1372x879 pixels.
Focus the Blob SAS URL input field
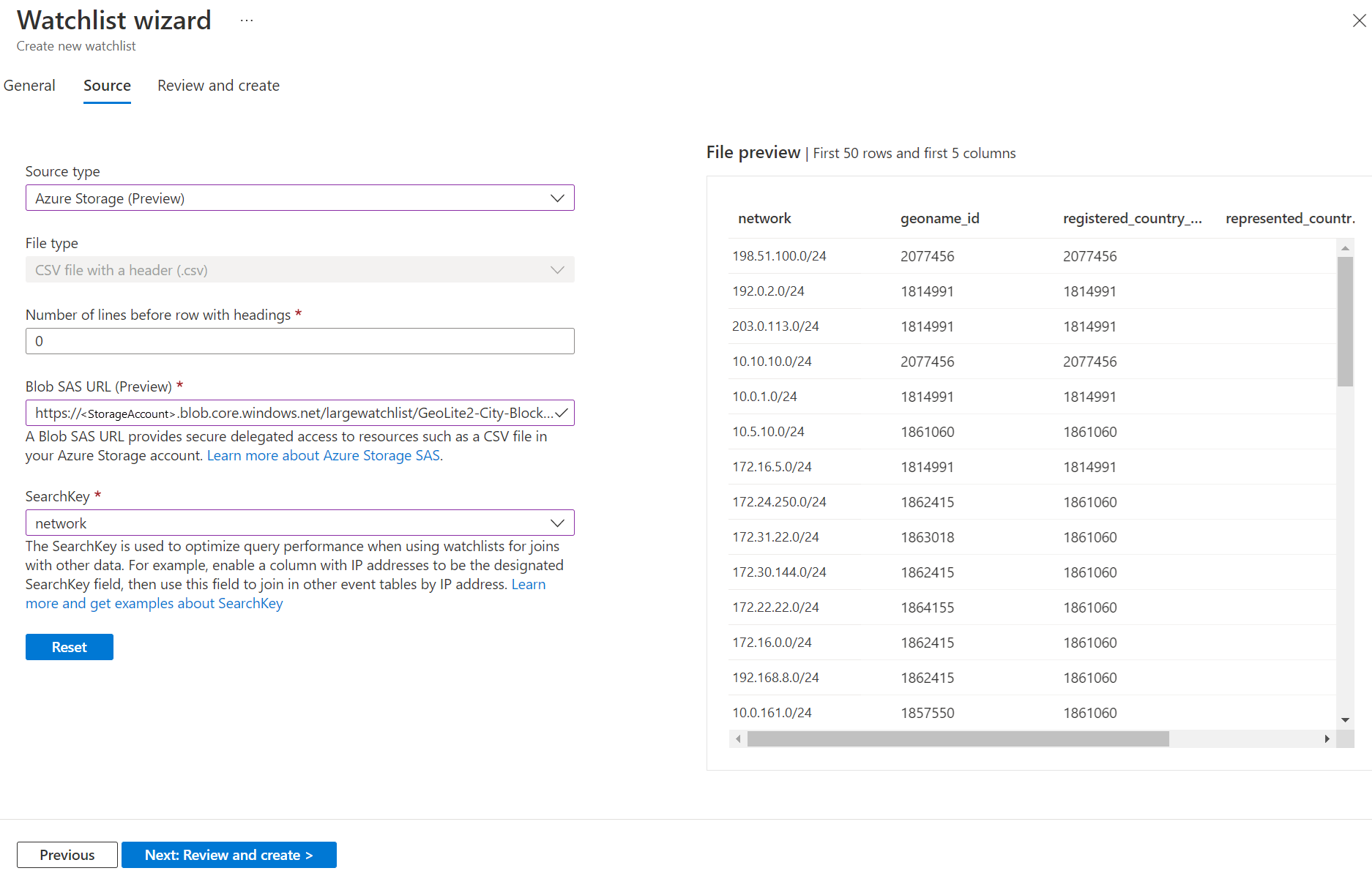click(293, 413)
